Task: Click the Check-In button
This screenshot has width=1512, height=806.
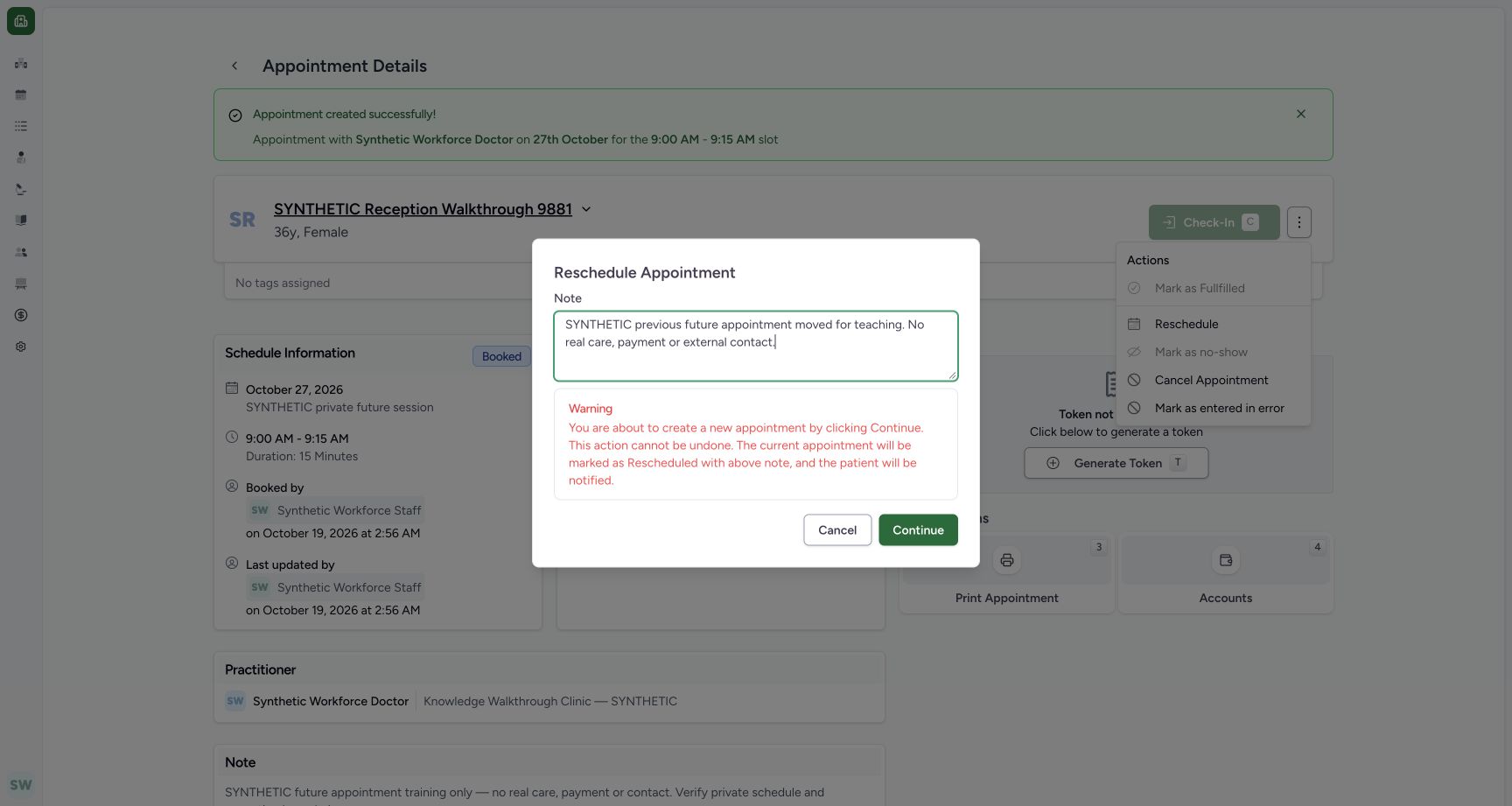Action: click(x=1214, y=222)
